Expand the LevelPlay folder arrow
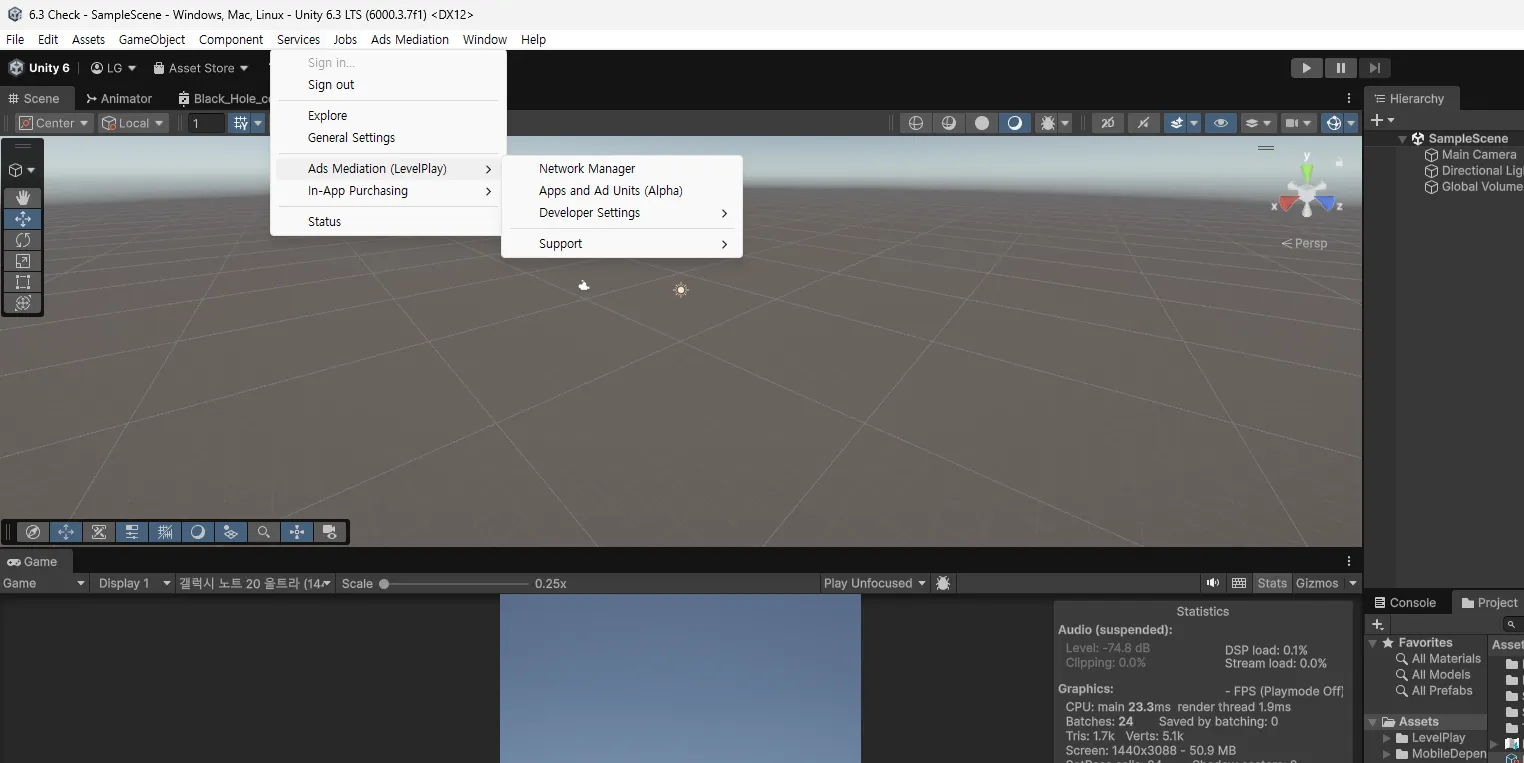Viewport: 1524px width, 763px height. tap(1387, 738)
